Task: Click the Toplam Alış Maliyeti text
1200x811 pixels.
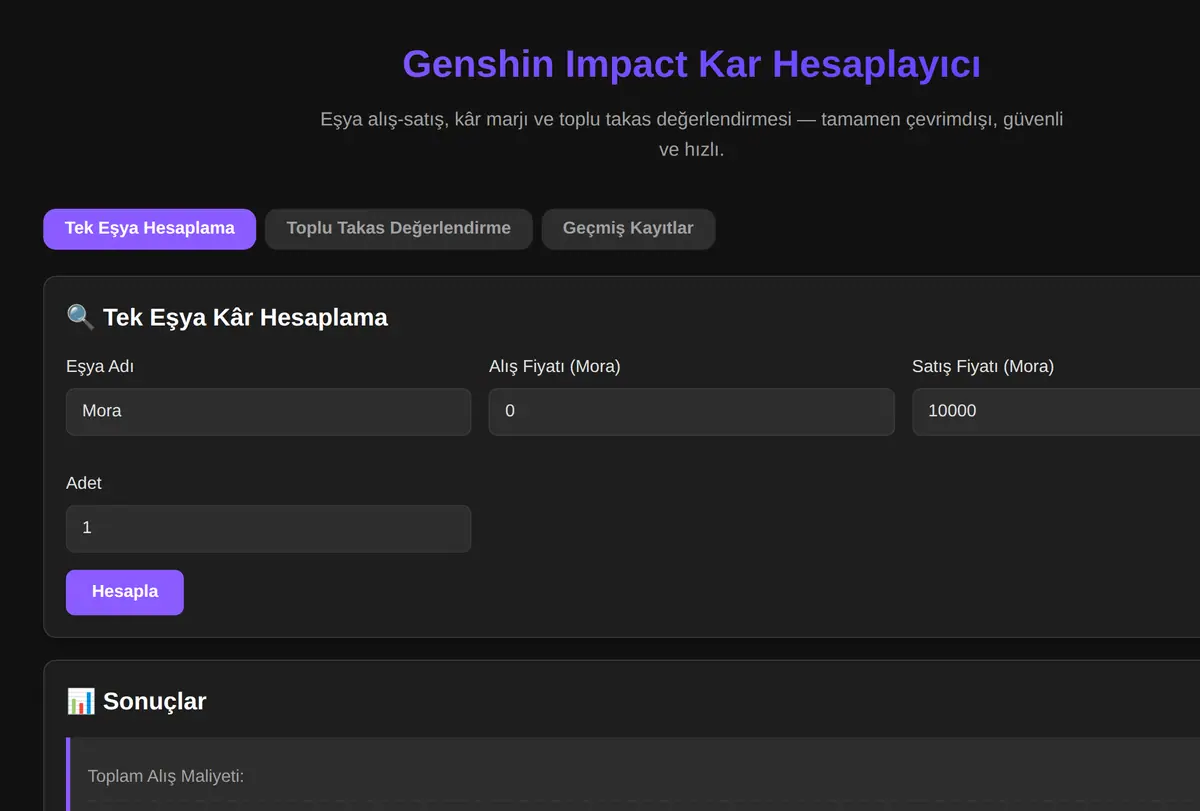Action: [166, 776]
